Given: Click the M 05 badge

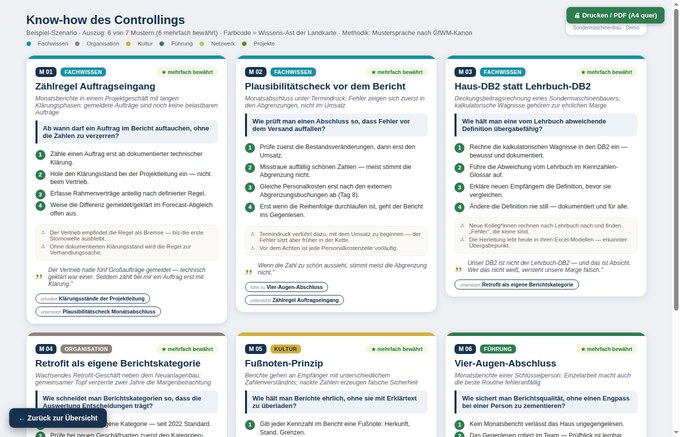Looking at the screenshot, I should pyautogui.click(x=255, y=349).
